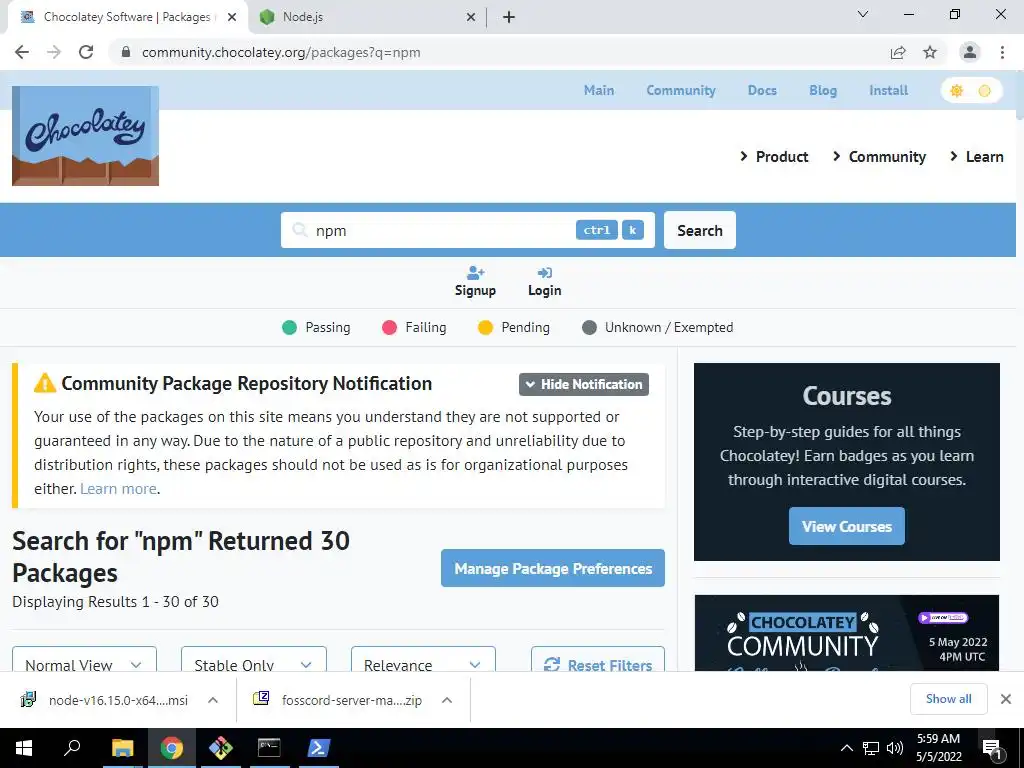
Task: Click the tab search chevron icon
Action: pyautogui.click(x=863, y=14)
